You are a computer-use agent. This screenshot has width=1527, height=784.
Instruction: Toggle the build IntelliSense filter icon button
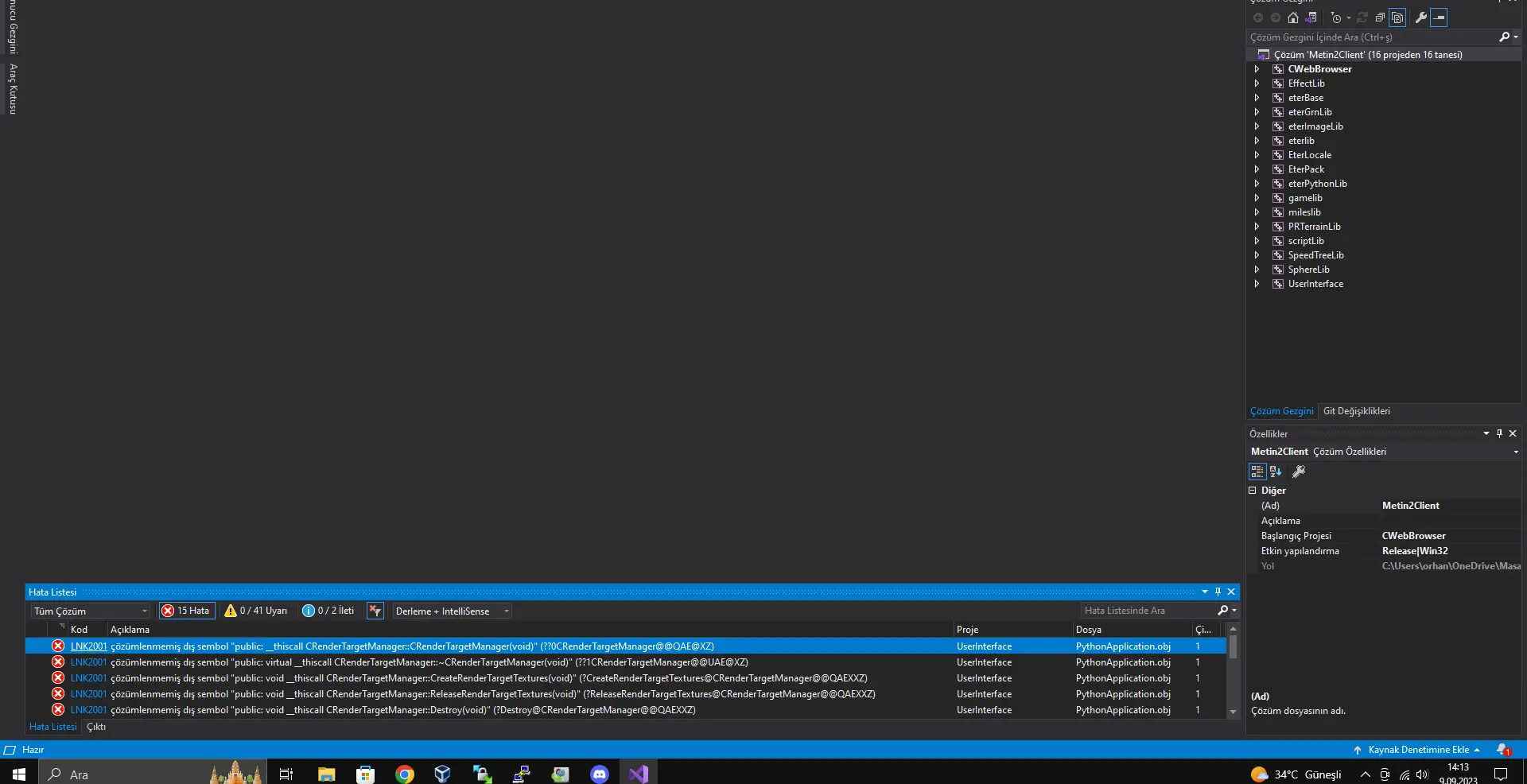tap(375, 611)
